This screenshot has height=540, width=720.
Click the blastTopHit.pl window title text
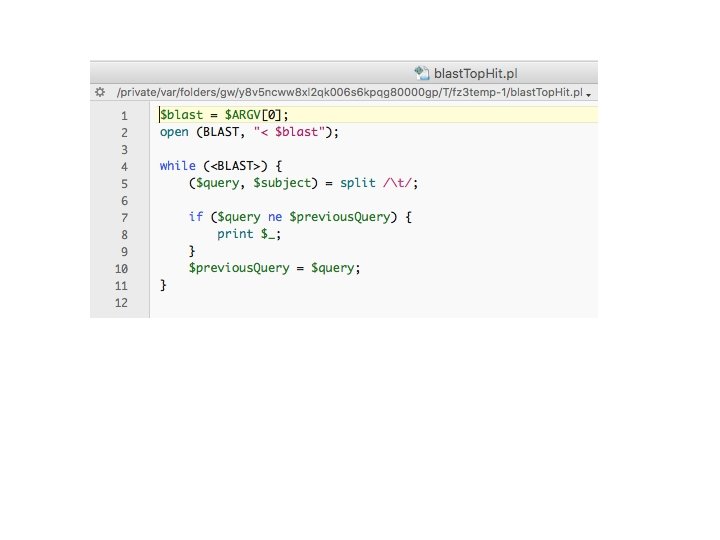(x=476, y=73)
